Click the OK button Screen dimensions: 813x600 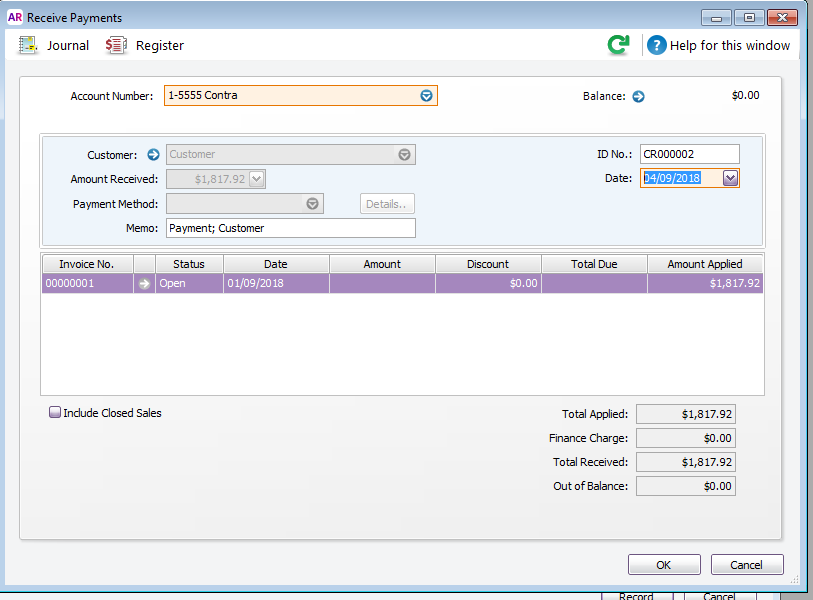(663, 565)
